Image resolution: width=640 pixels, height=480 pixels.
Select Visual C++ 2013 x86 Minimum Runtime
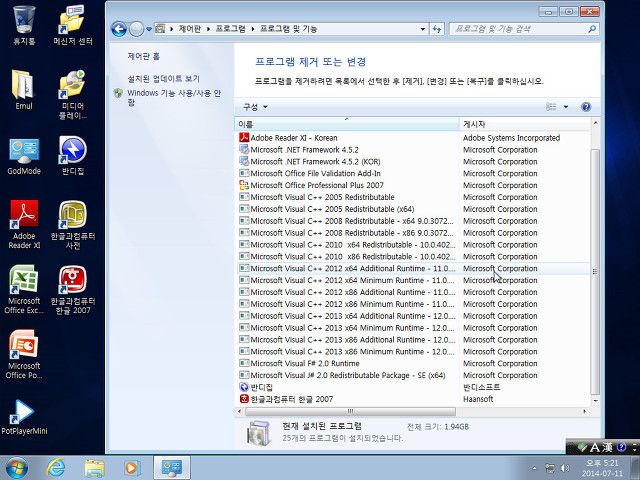412,351
